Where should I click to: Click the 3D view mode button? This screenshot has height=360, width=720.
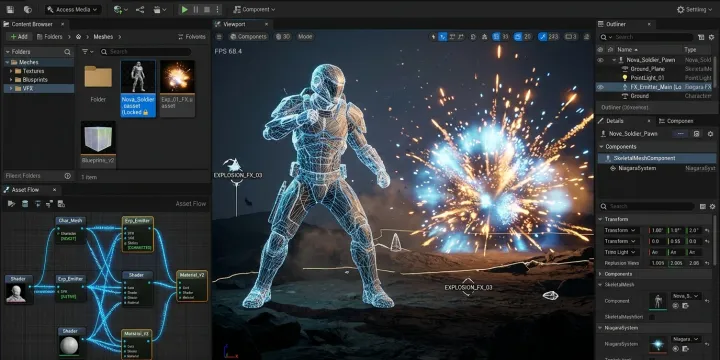(283, 37)
